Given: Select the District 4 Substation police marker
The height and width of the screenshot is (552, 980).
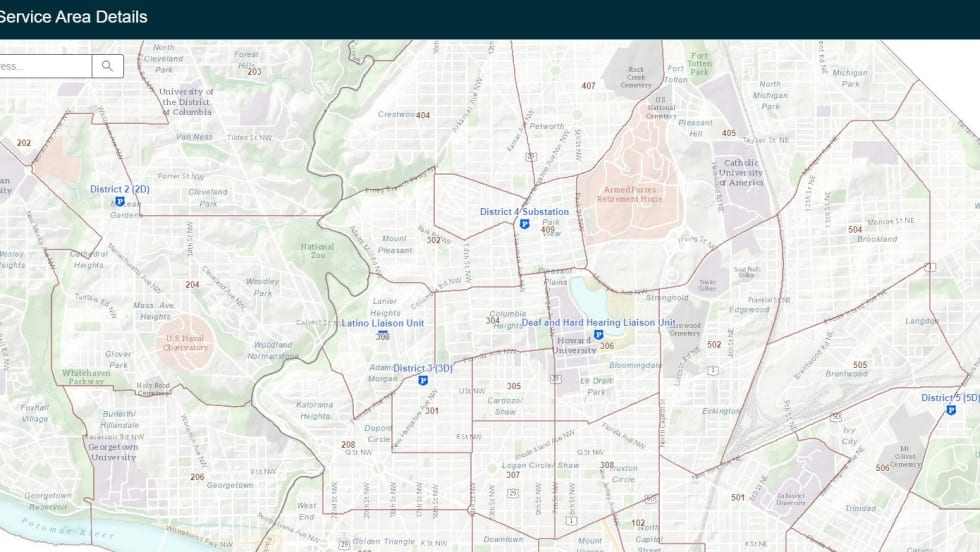Looking at the screenshot, I should [524, 224].
